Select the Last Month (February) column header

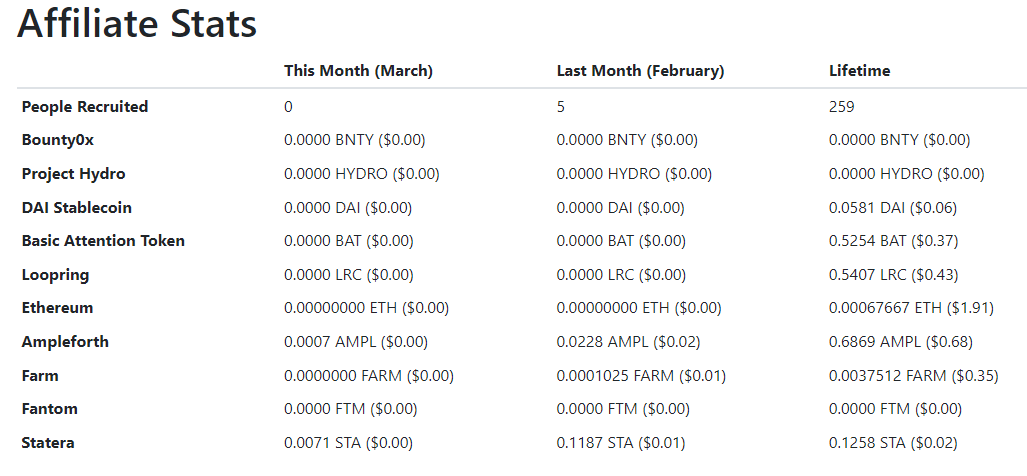(641, 71)
